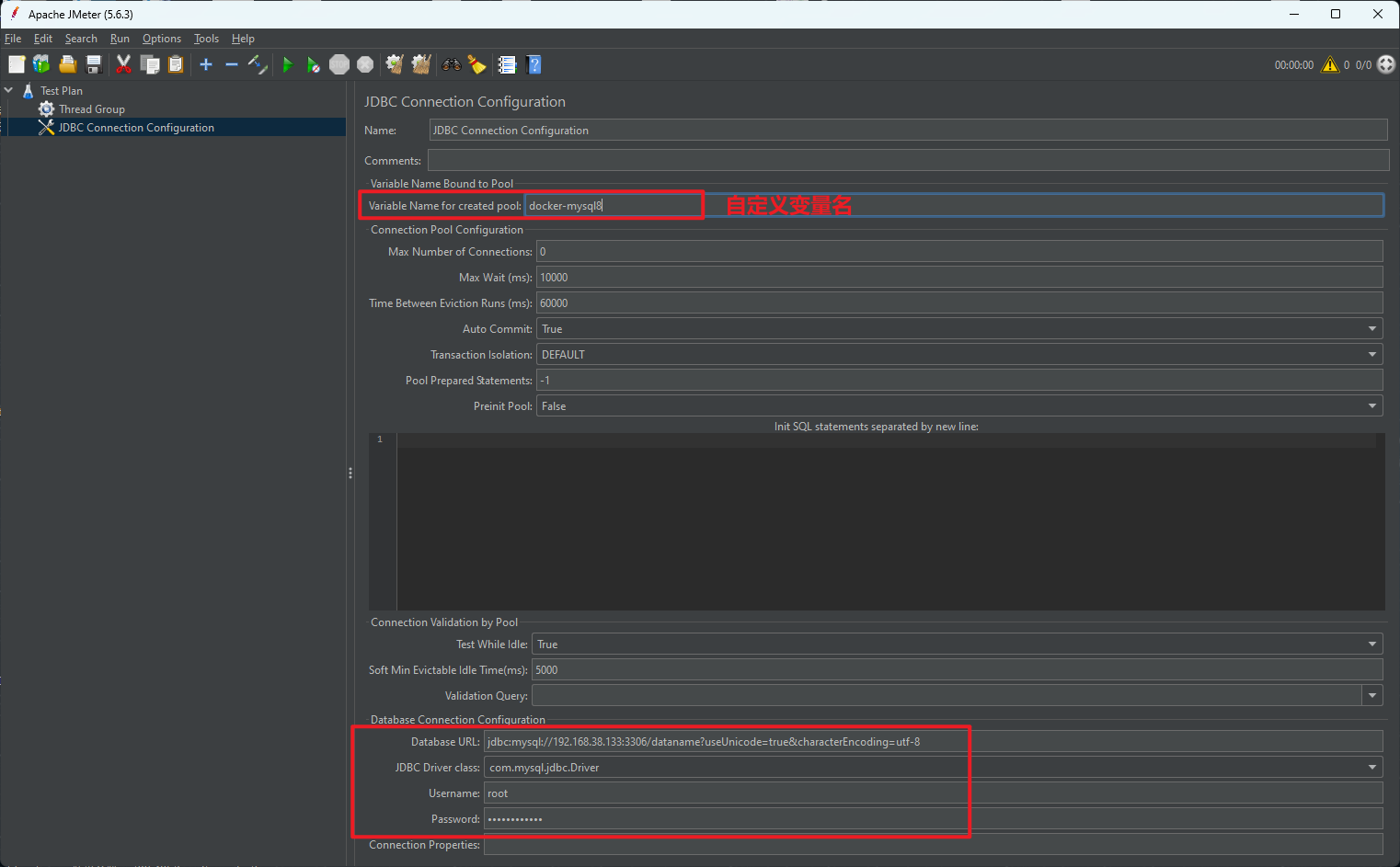Image resolution: width=1400 pixels, height=867 pixels.
Task: Click the Username field containing root
Action: [x=934, y=793]
